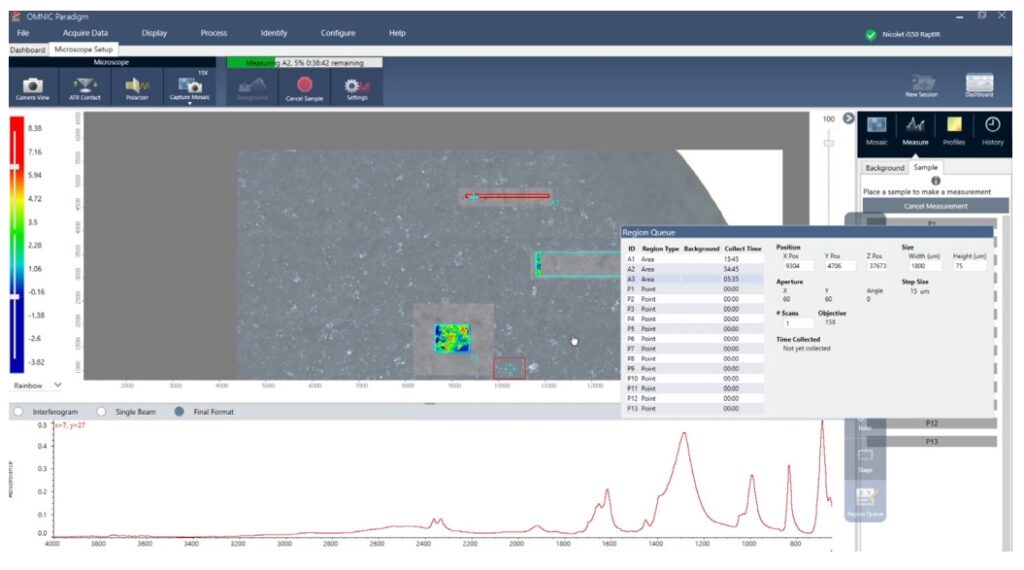Open the Camera View tool
Viewport: 1024px width, 570px height.
pyautogui.click(x=32, y=88)
